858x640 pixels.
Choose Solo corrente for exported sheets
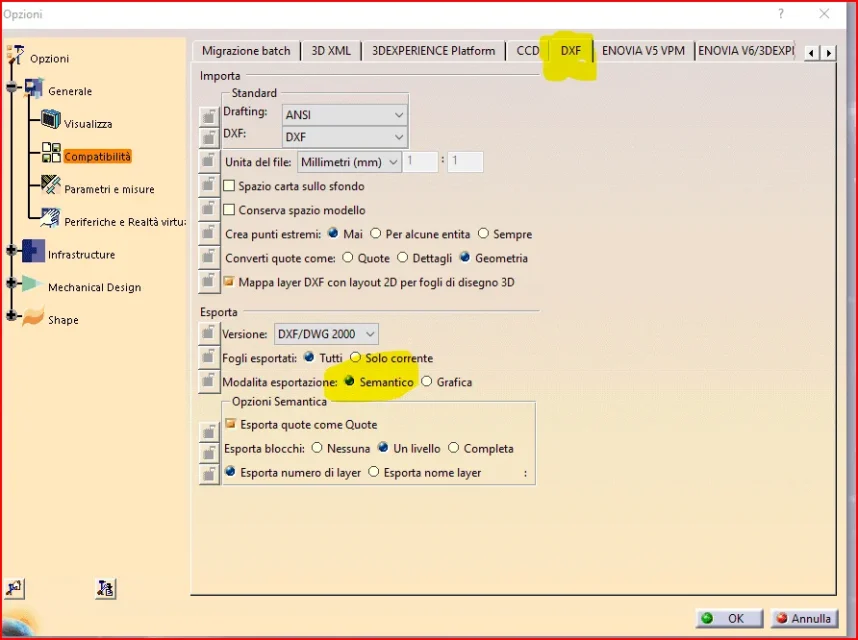pos(355,358)
